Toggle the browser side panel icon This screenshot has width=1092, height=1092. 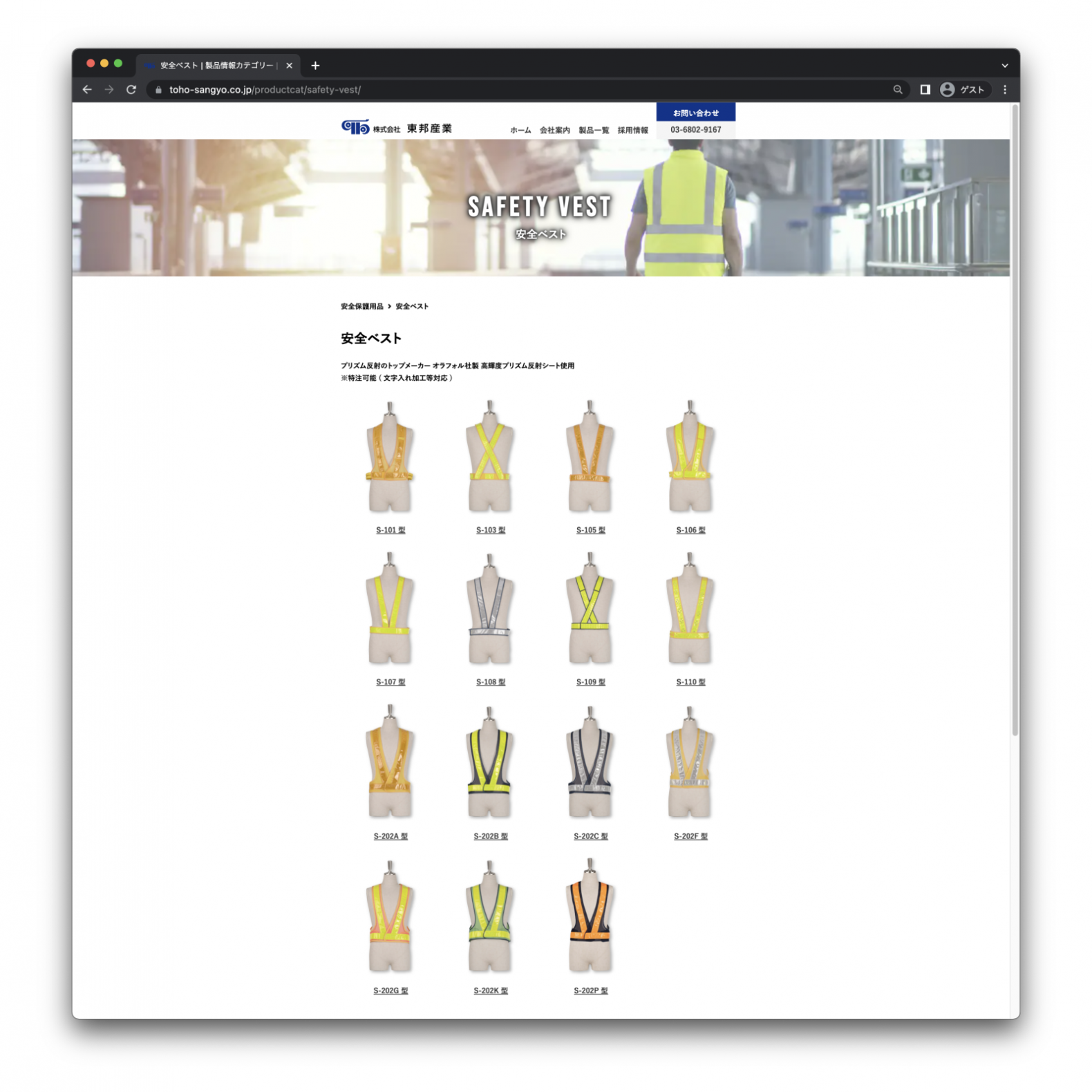pyautogui.click(x=925, y=90)
